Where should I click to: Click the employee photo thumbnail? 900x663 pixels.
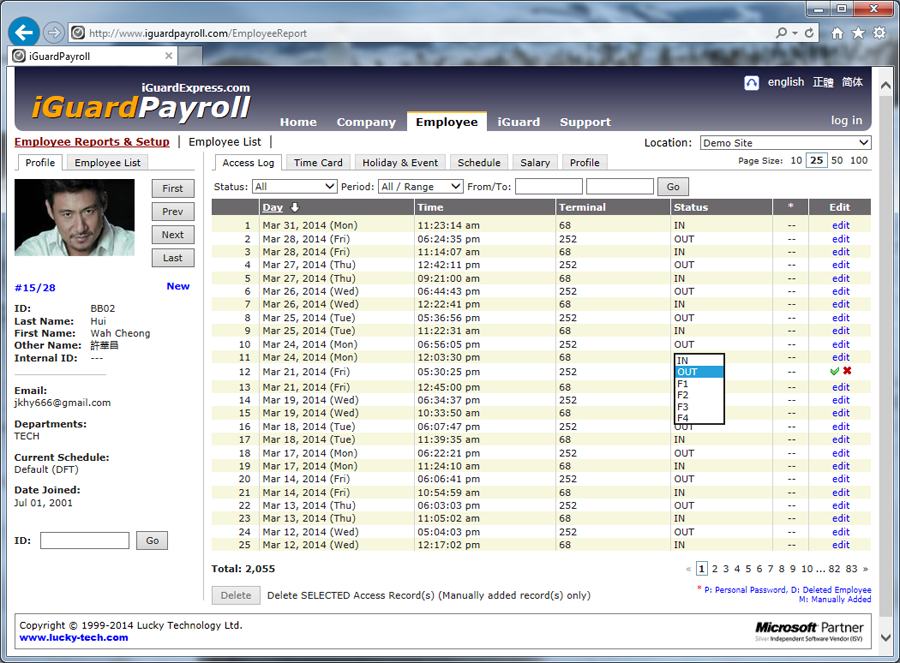(75, 218)
